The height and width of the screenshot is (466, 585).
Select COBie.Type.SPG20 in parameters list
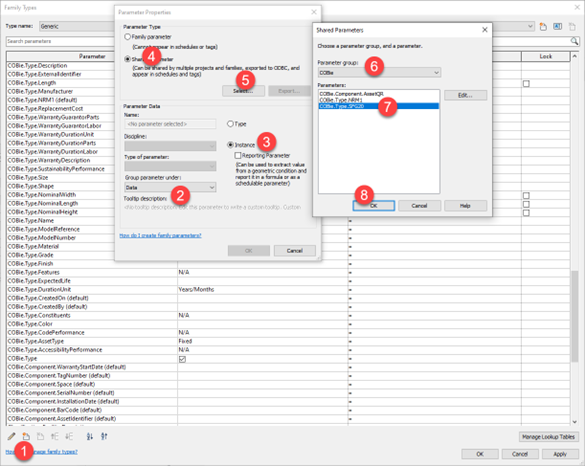379,106
